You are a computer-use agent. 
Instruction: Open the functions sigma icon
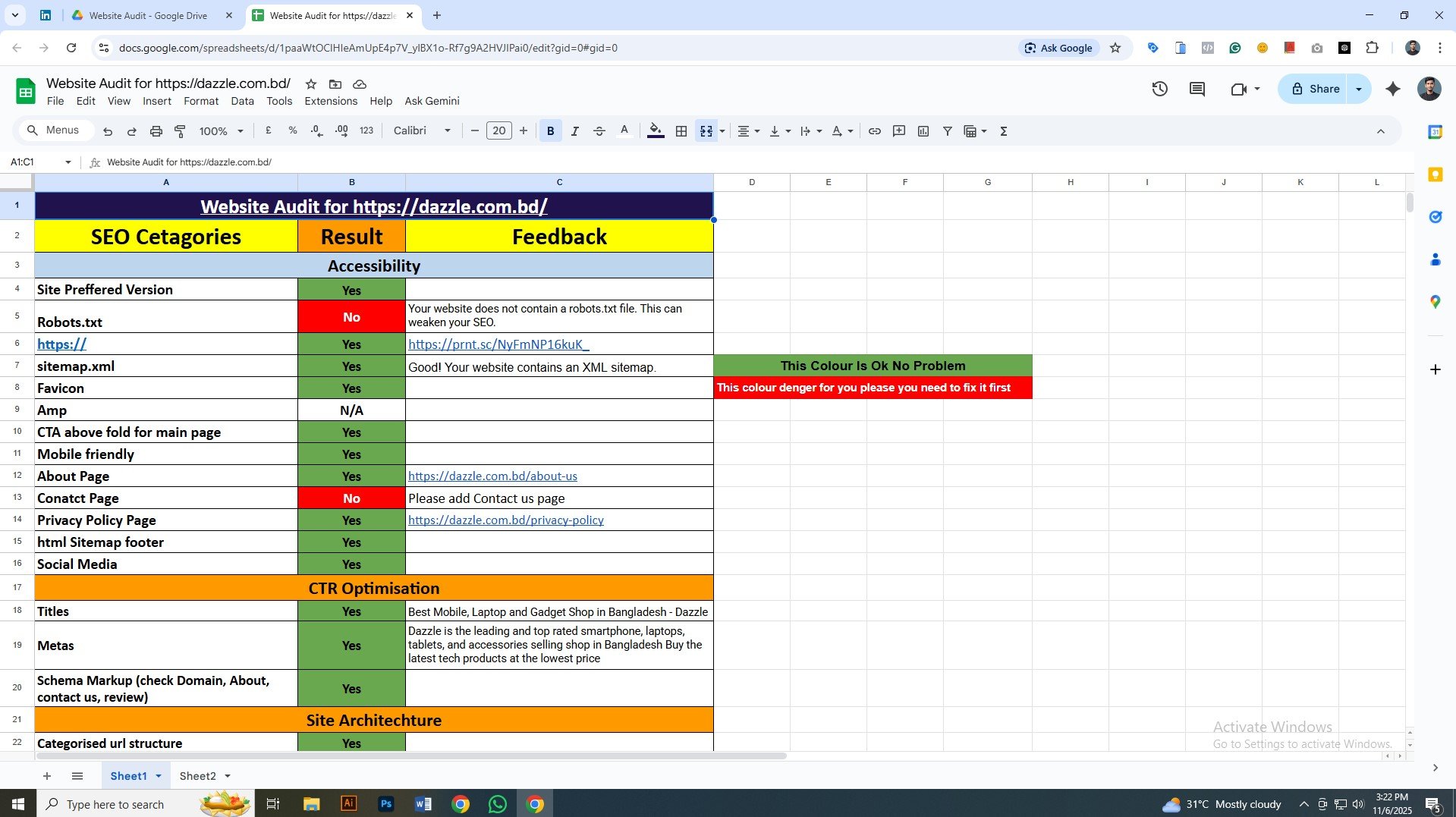coord(1003,130)
